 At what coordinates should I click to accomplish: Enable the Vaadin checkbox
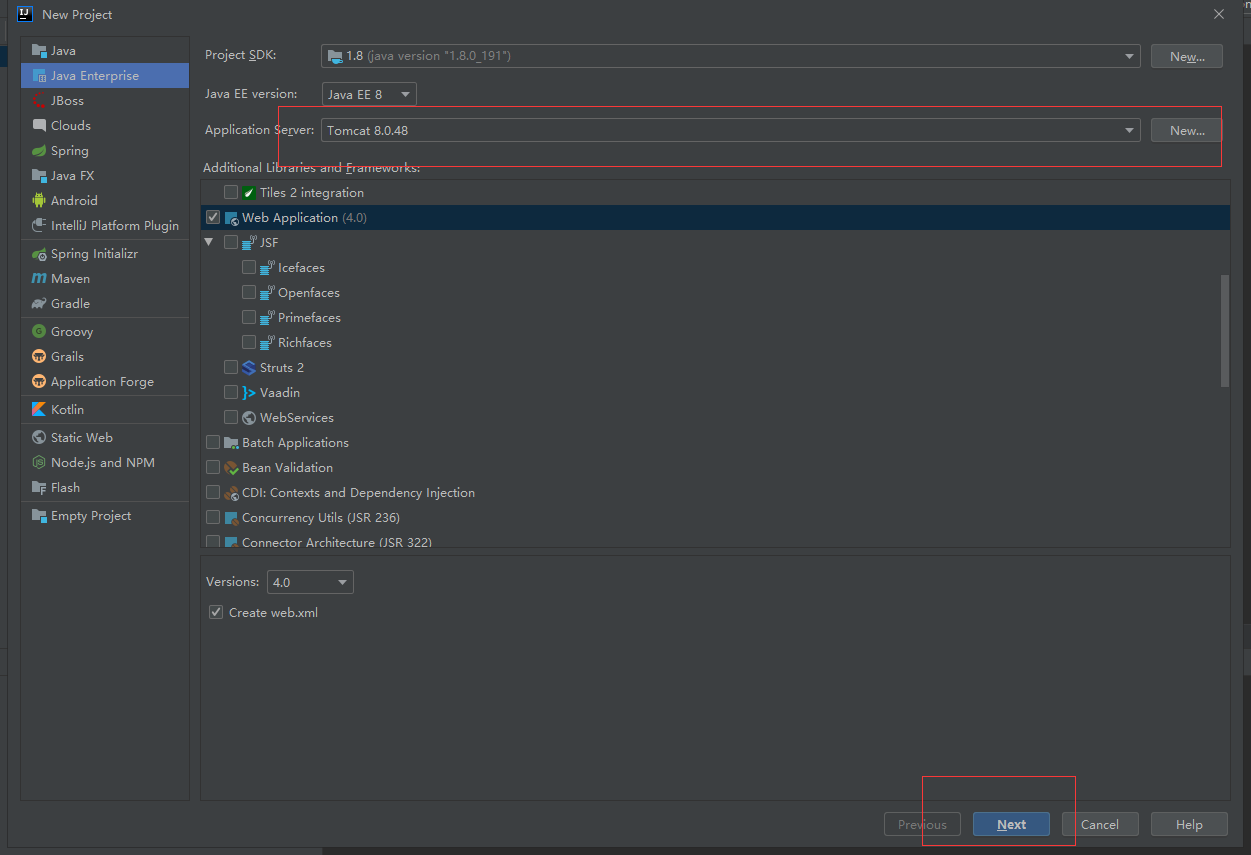coord(231,392)
